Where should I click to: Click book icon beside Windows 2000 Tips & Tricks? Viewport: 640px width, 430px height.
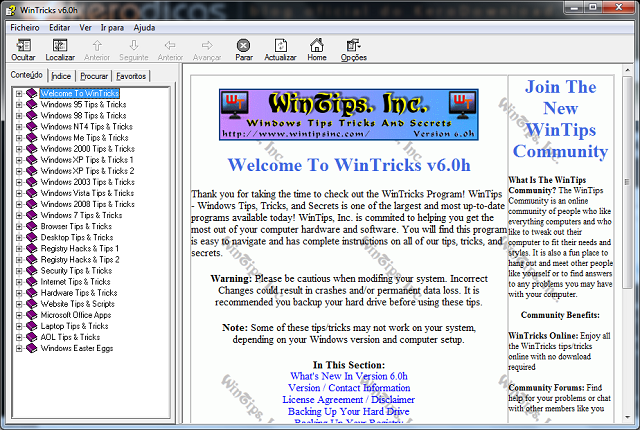31,149
